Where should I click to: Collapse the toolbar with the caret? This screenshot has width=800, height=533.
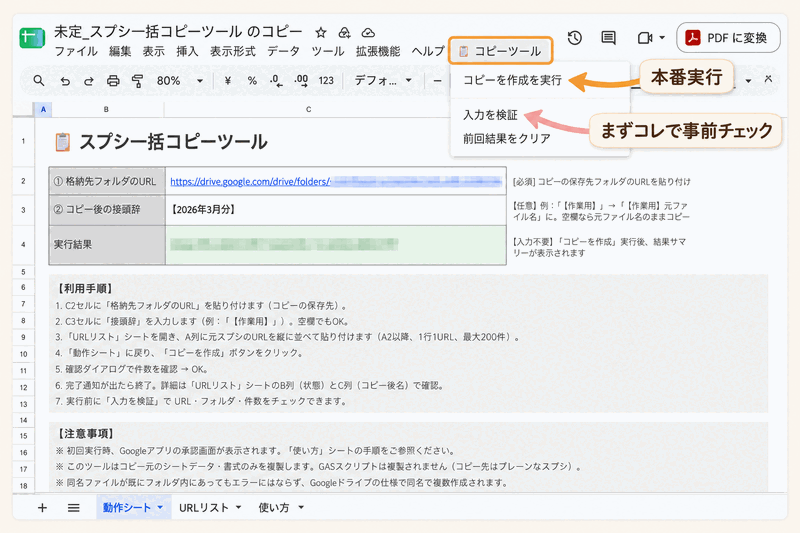[x=768, y=79]
